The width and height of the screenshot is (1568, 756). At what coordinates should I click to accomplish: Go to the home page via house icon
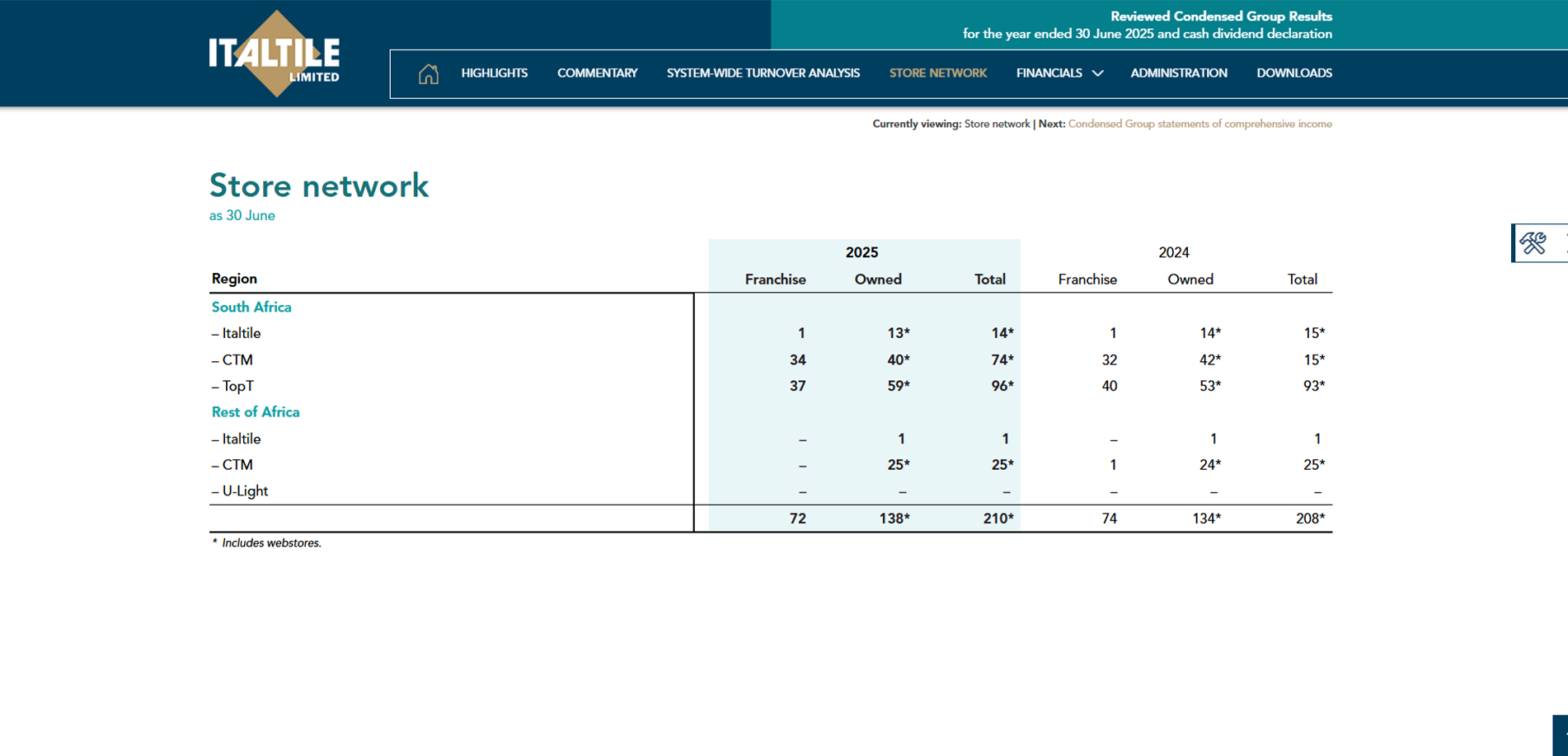428,74
